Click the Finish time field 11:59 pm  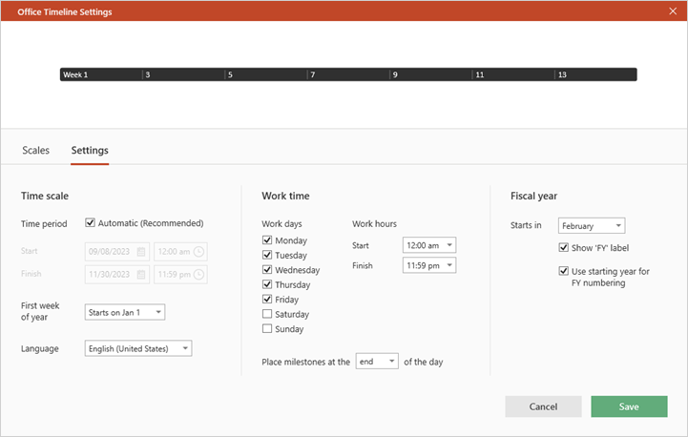coord(180,274)
